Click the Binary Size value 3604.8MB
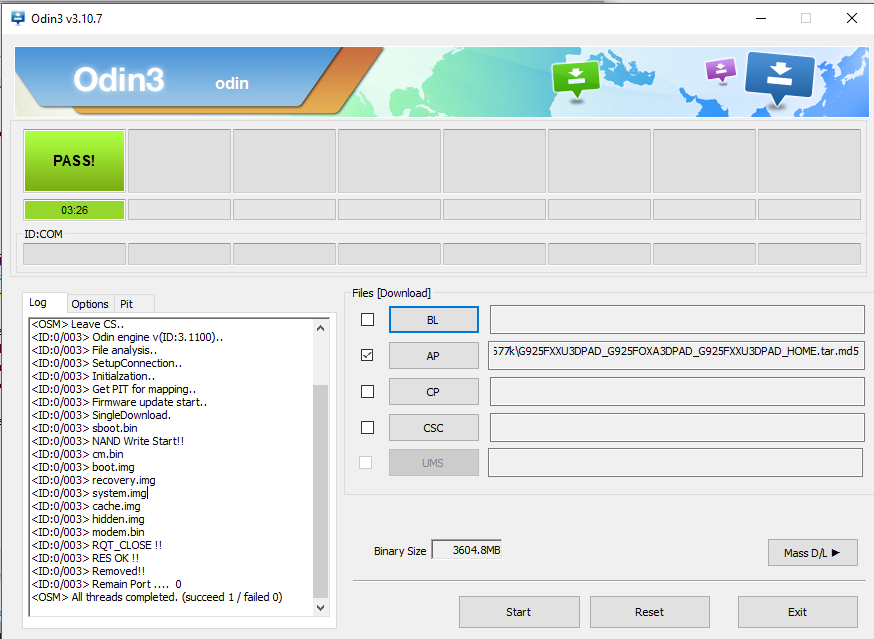874x639 pixels. (x=467, y=550)
